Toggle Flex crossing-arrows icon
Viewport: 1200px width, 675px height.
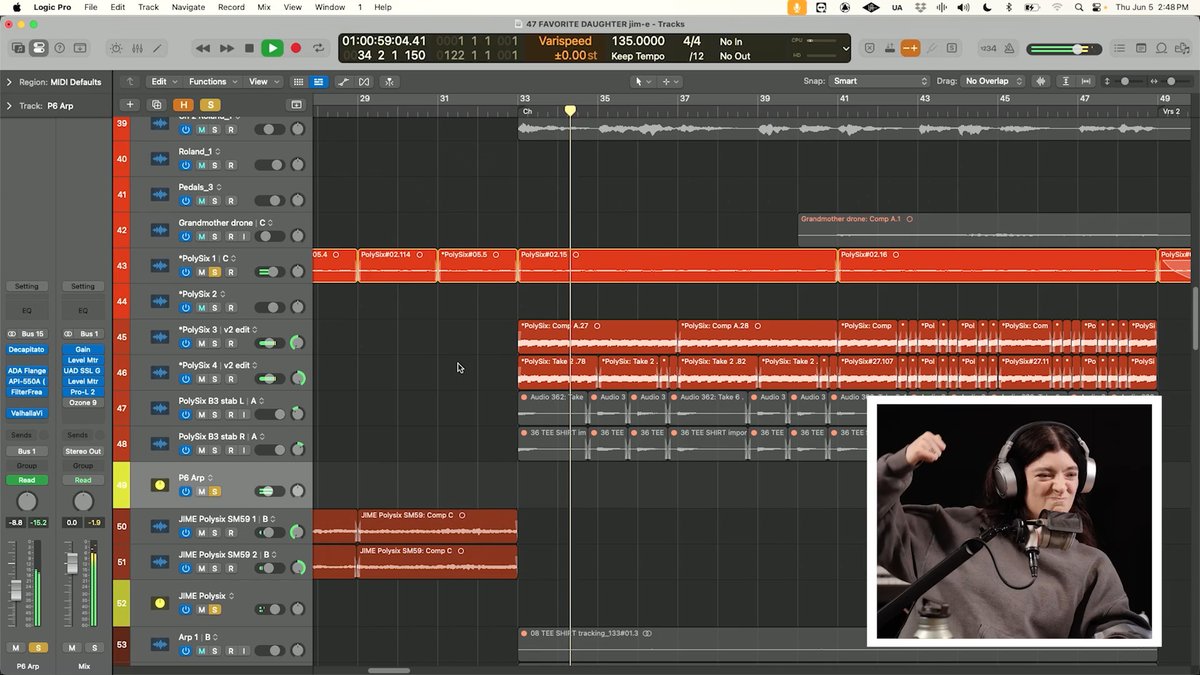[x=364, y=82]
